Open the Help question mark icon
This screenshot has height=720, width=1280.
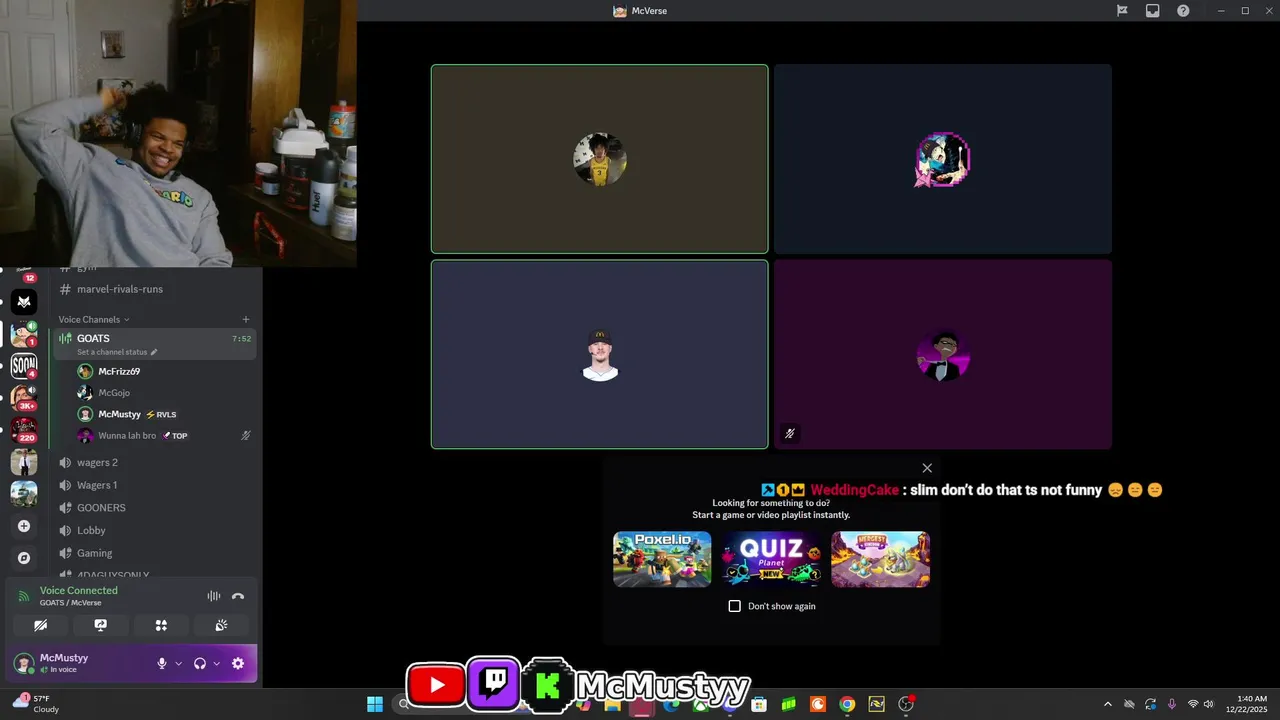coord(1183,11)
